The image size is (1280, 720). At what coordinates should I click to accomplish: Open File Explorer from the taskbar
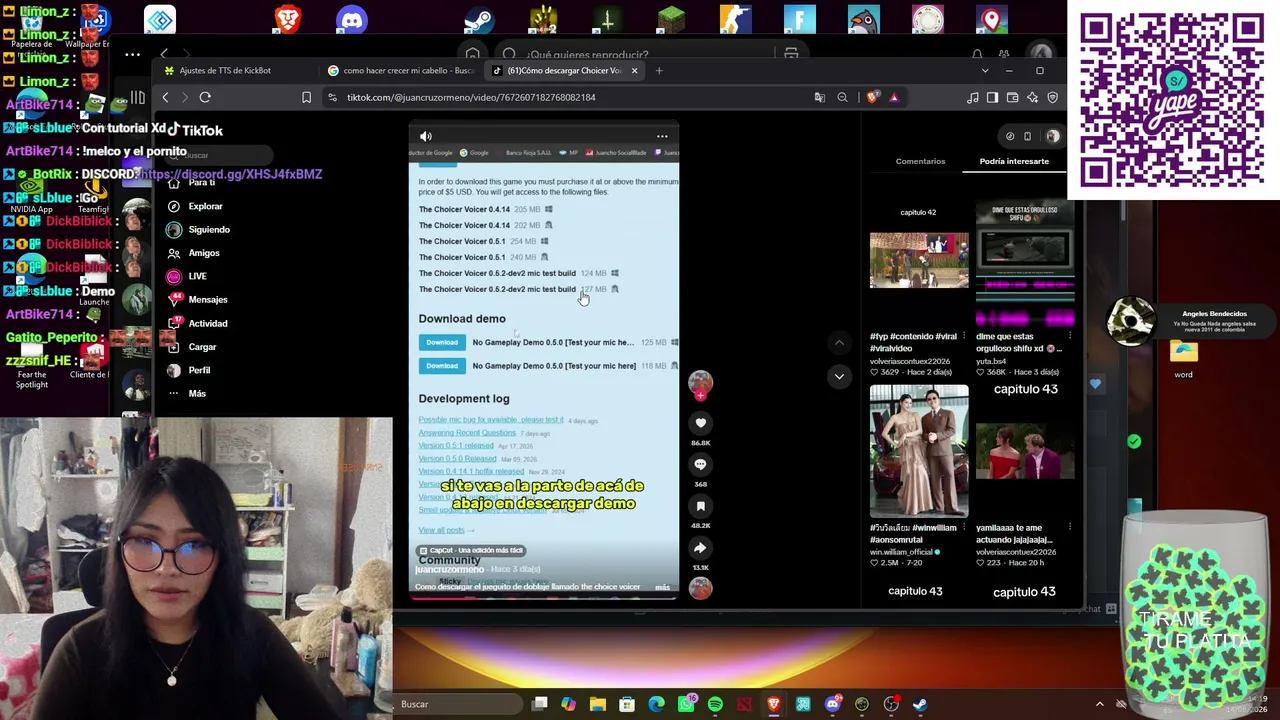click(598, 704)
